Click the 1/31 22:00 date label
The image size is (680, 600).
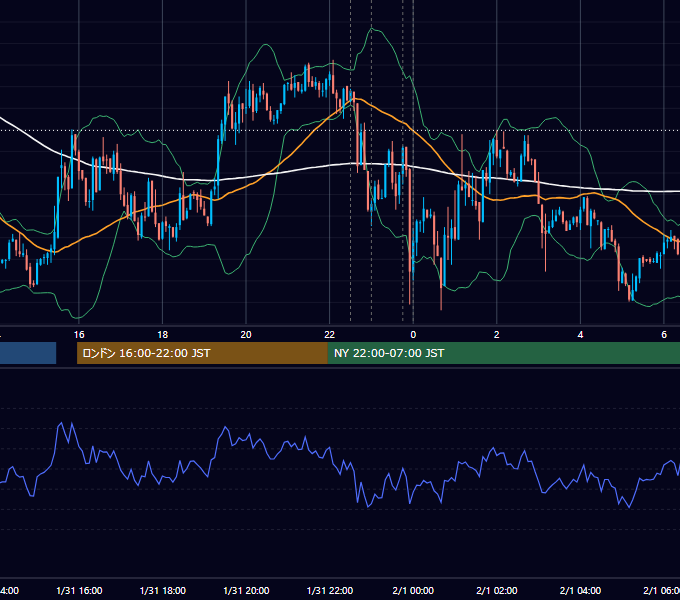tap(330, 590)
